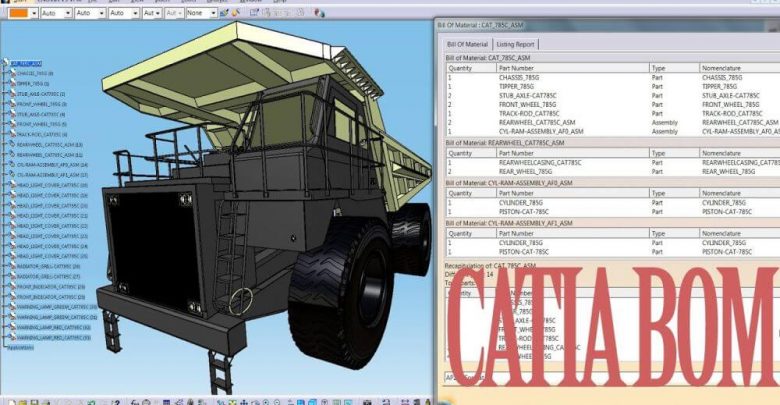Click Part Number header in CAT_785C_ASM table
Screen dimensions: 780x405
[573, 68]
